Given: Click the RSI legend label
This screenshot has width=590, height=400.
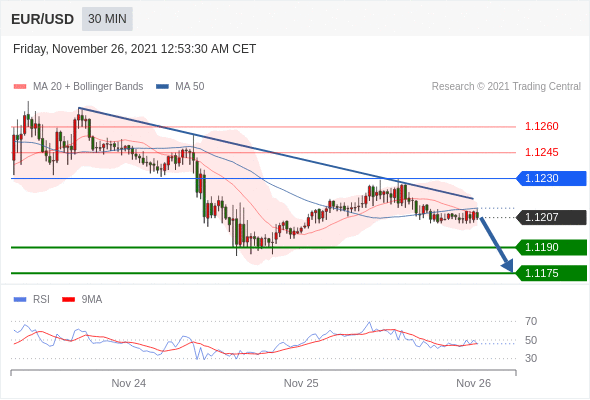Looking at the screenshot, I should 41,300.
